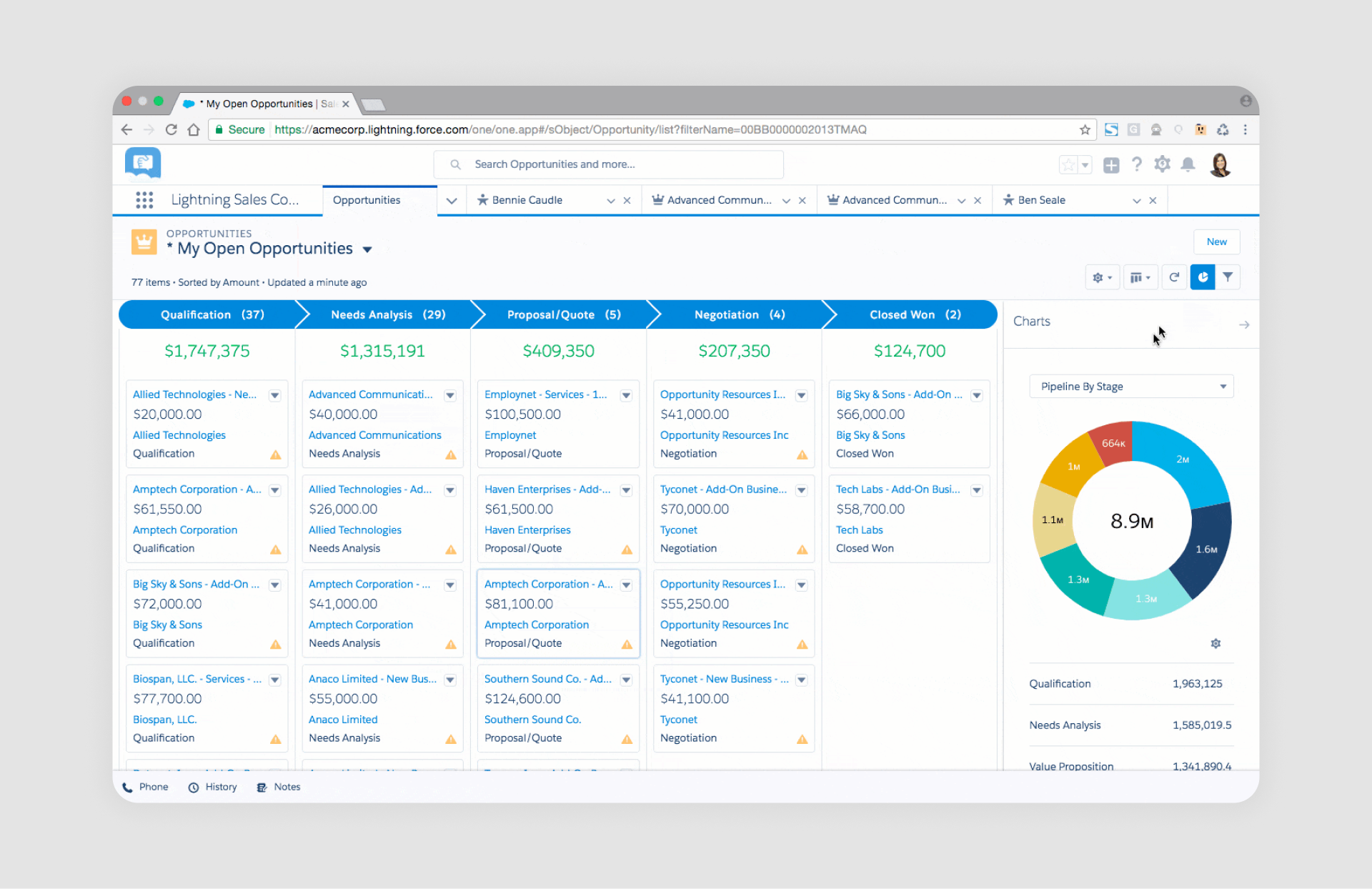Click browser back arrow
Image resolution: width=1372 pixels, height=889 pixels.
coord(126,129)
